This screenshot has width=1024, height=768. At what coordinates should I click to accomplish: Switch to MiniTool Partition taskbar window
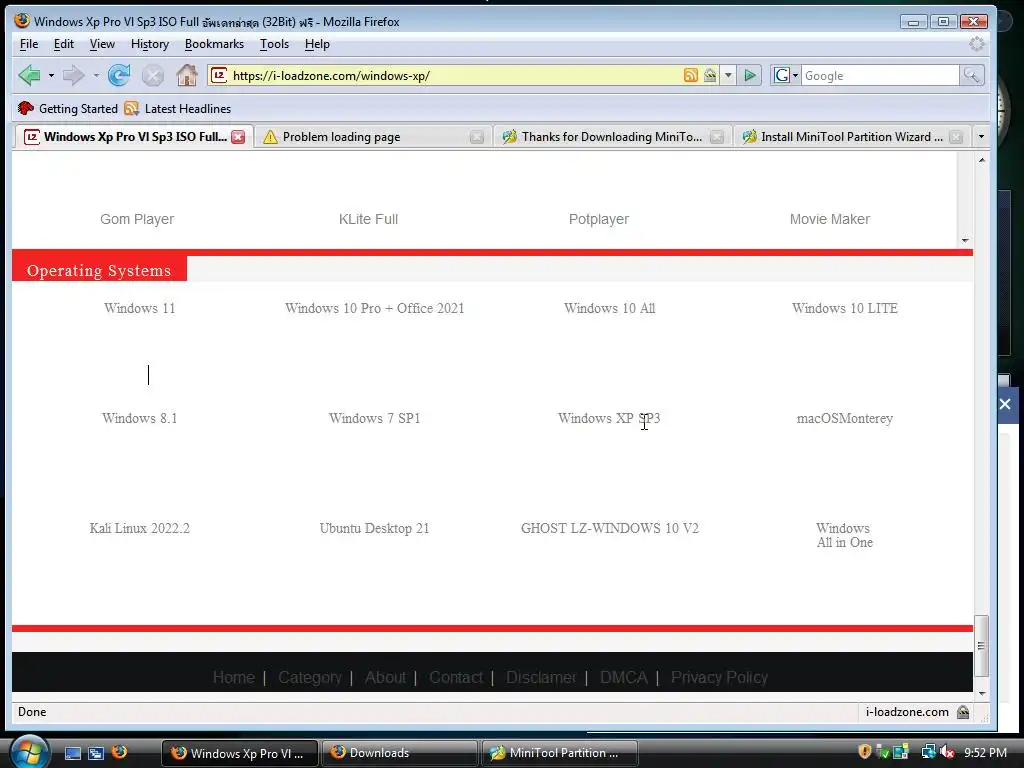(559, 753)
